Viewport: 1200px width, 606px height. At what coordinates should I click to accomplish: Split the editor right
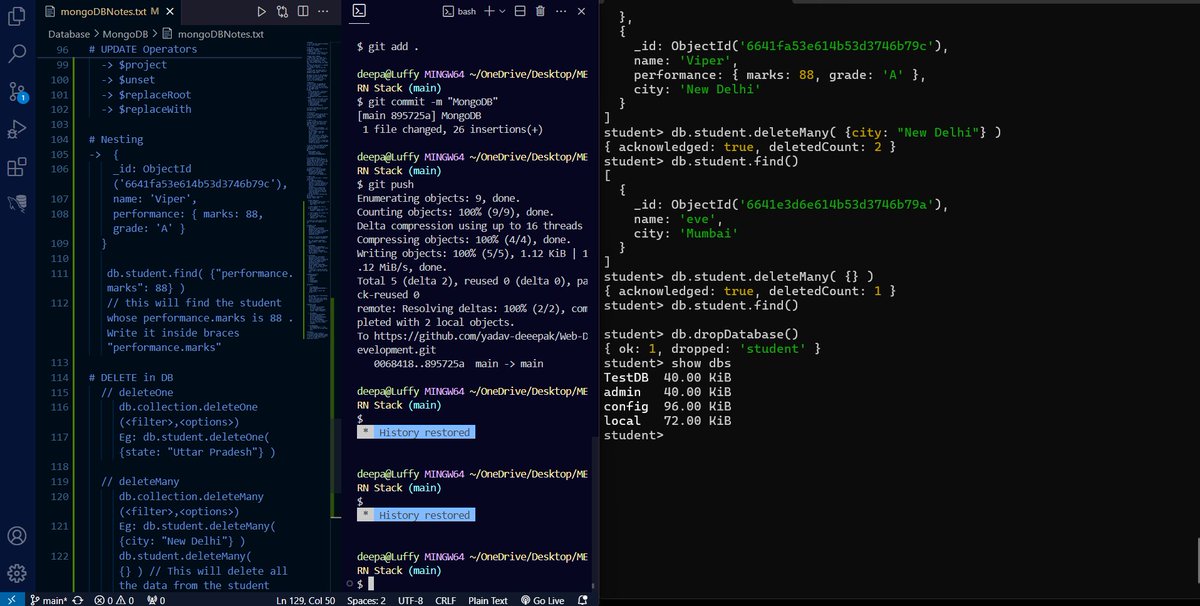[x=302, y=11]
